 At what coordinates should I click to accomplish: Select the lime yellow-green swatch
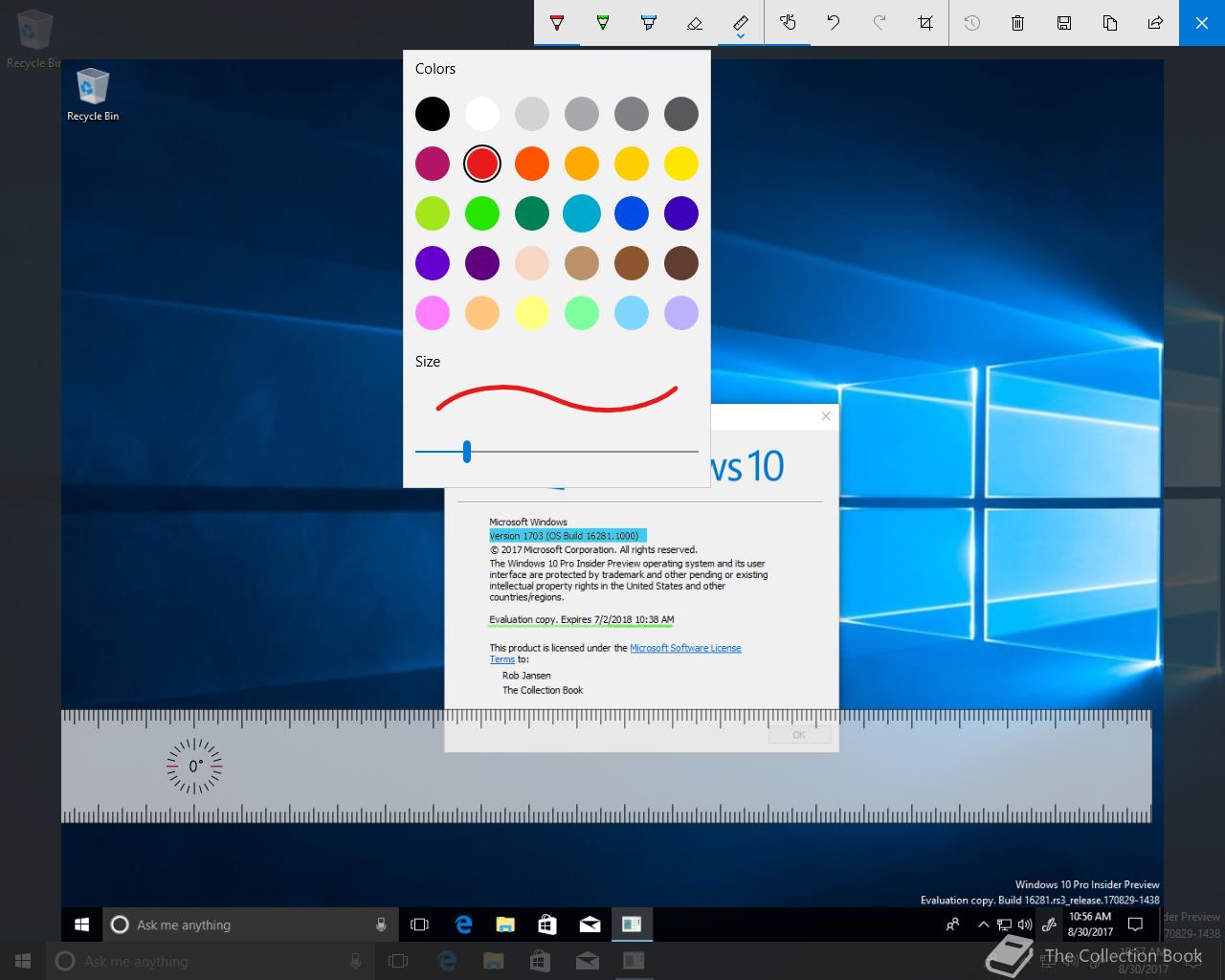[x=433, y=213]
